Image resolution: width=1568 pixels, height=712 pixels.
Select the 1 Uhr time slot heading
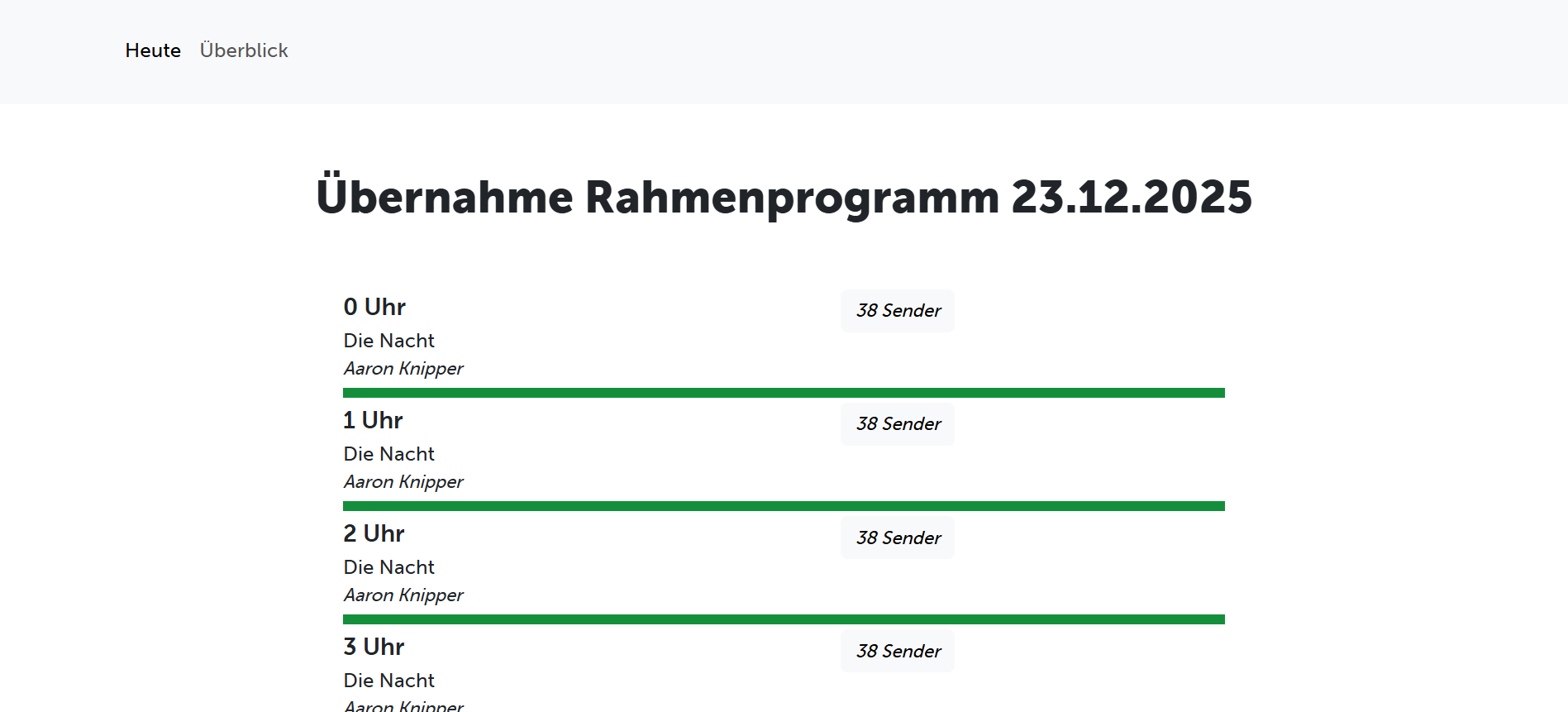[x=373, y=420]
